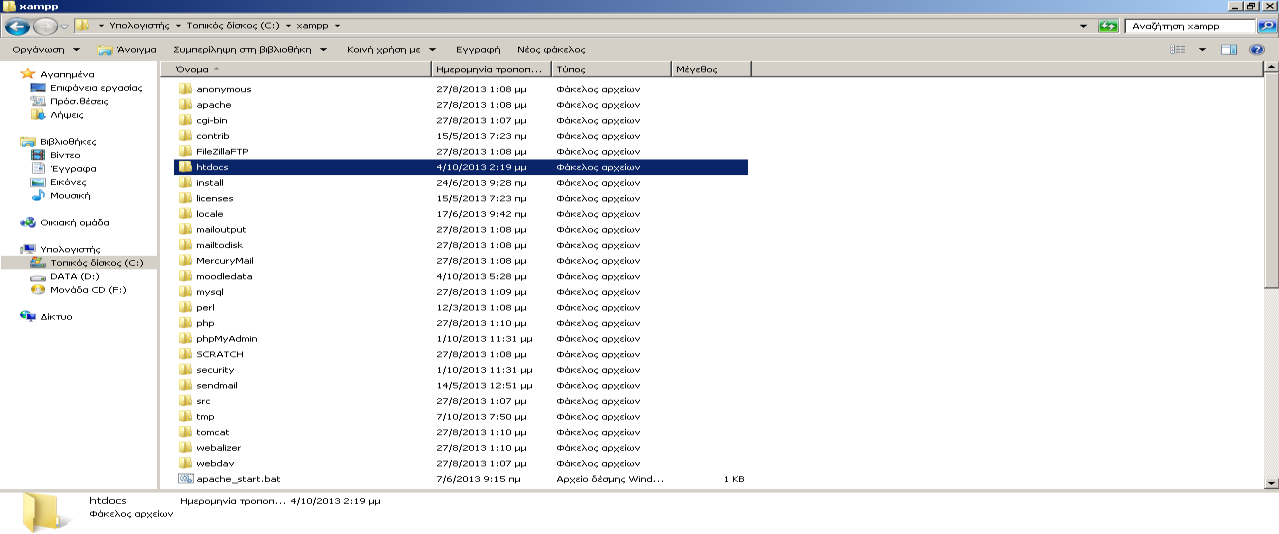Sort by the Ημερομηνία τροποποίησης column header
The height and width of the screenshot is (534, 1279).
pyautogui.click(x=491, y=69)
